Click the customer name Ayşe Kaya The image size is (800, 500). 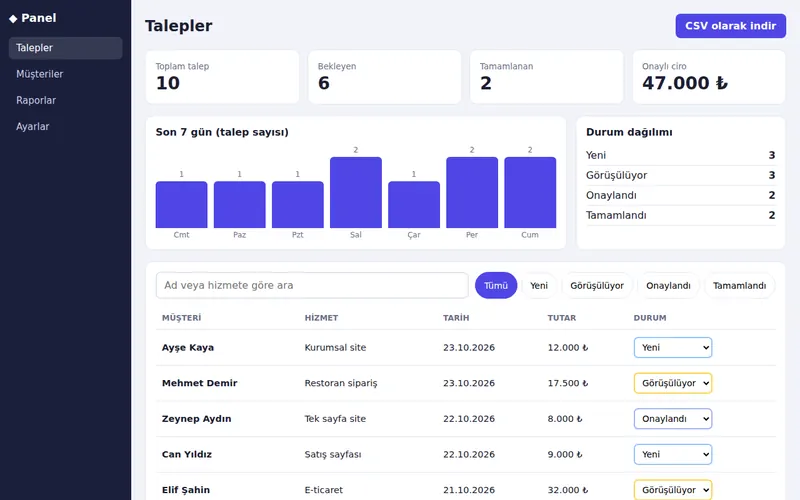click(188, 347)
